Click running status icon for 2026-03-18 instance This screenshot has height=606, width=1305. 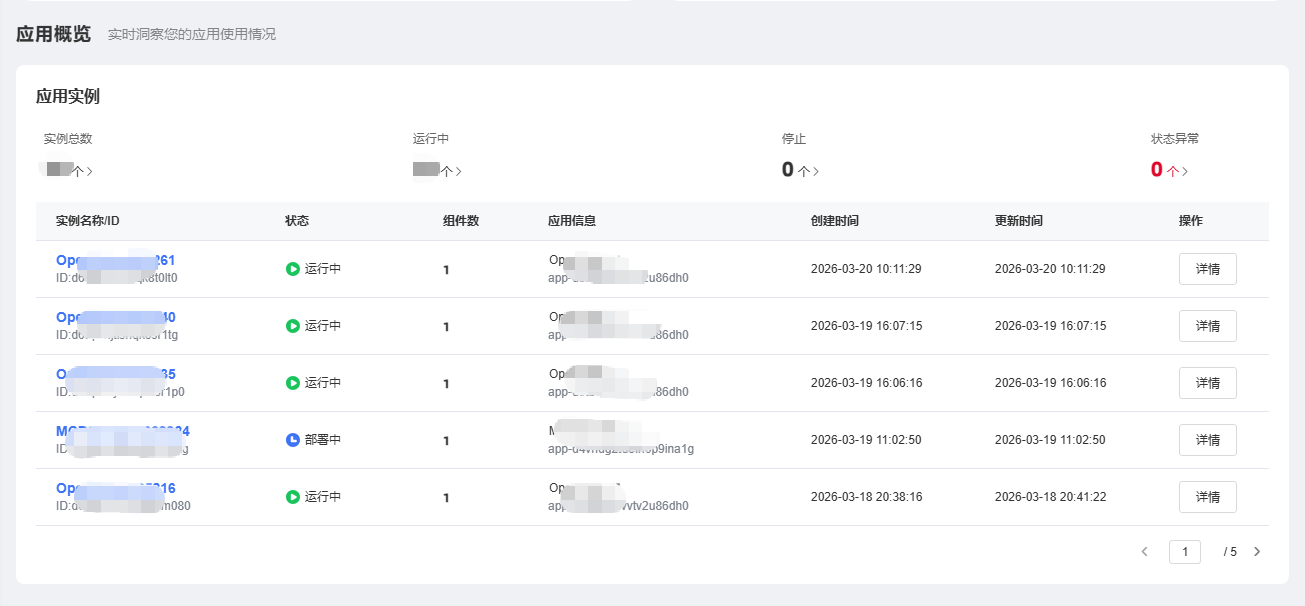point(293,497)
